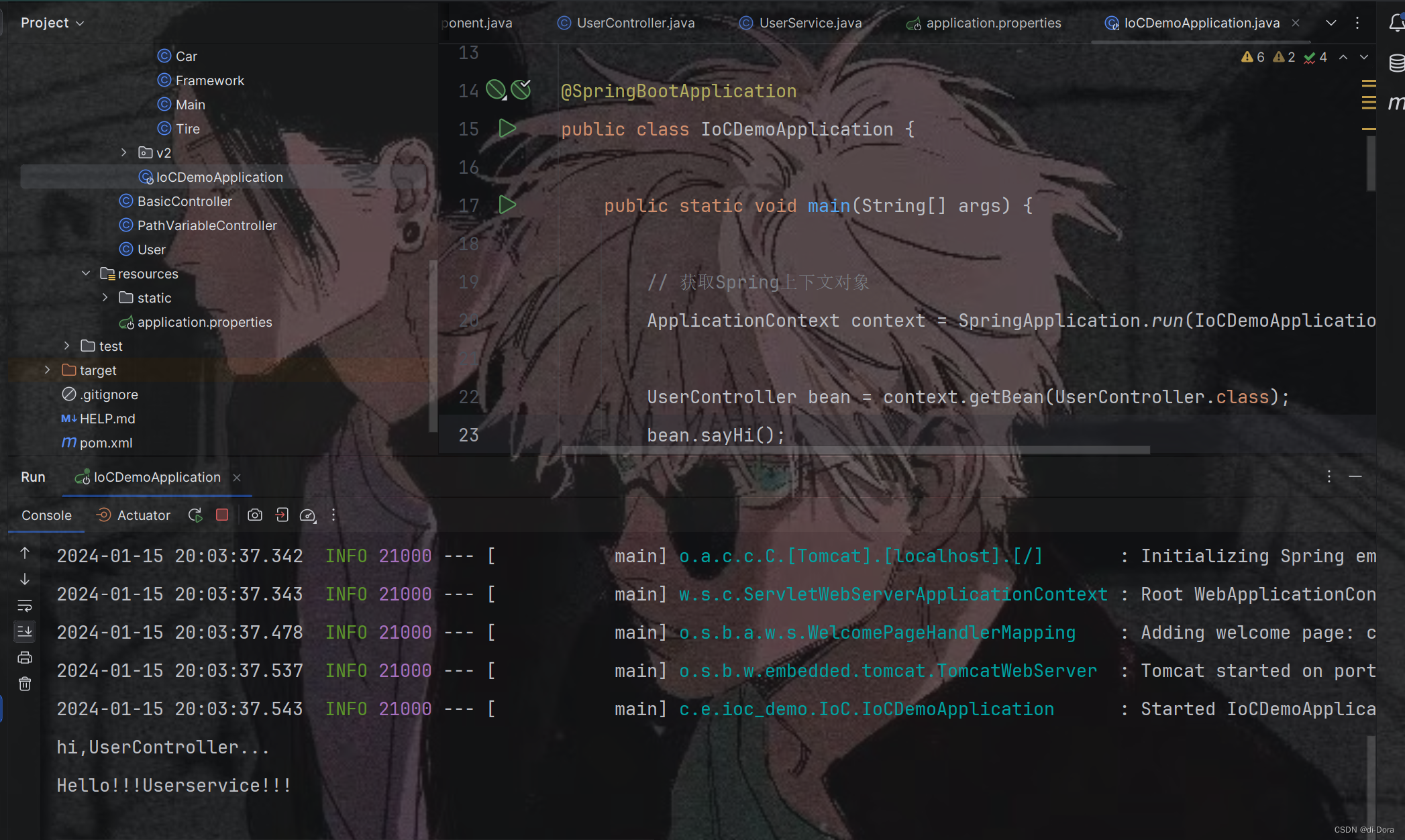
Task: Select pom.xml in project tree
Action: click(x=97, y=442)
